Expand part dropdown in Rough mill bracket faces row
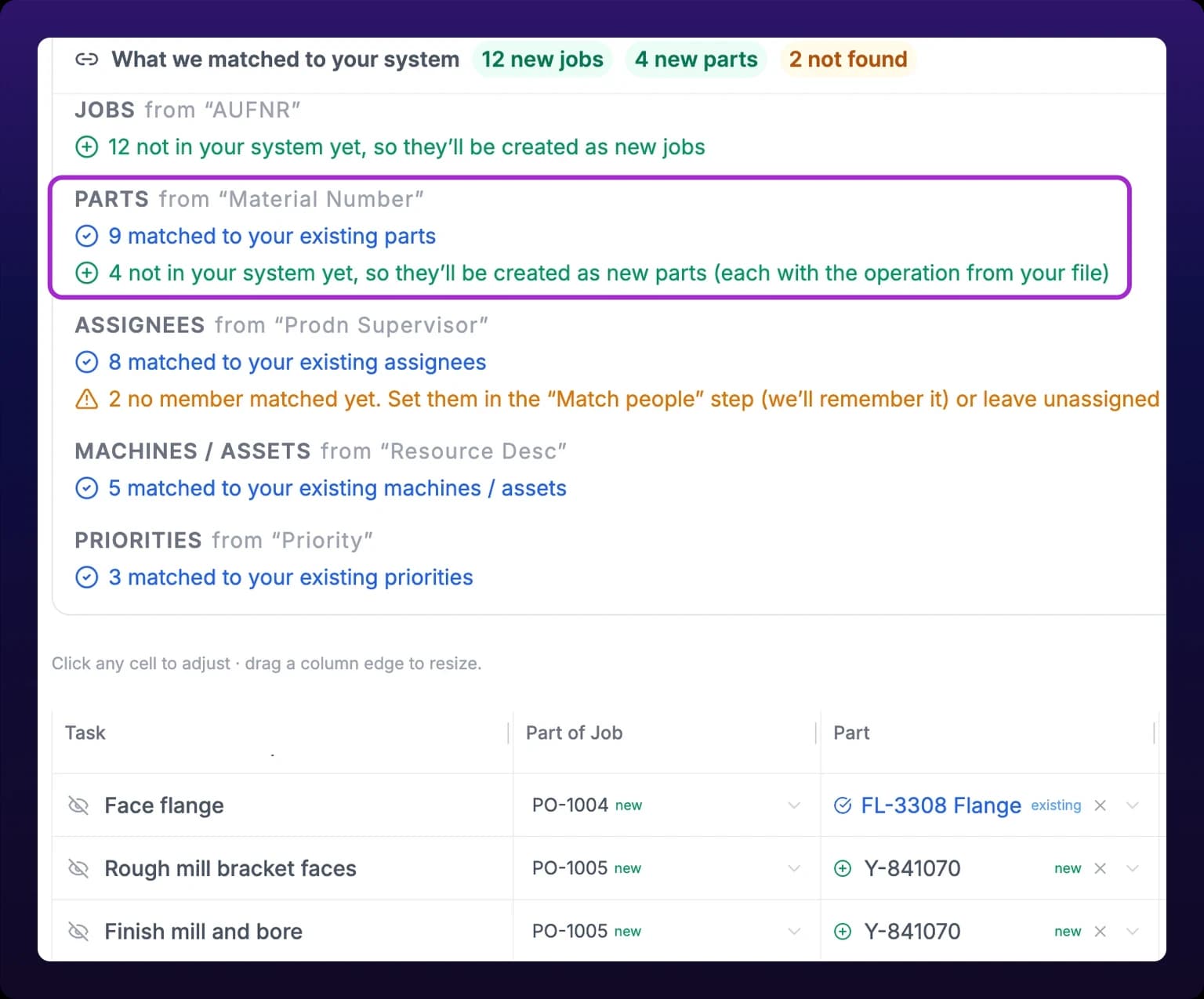The width and height of the screenshot is (1204, 999). click(1133, 868)
